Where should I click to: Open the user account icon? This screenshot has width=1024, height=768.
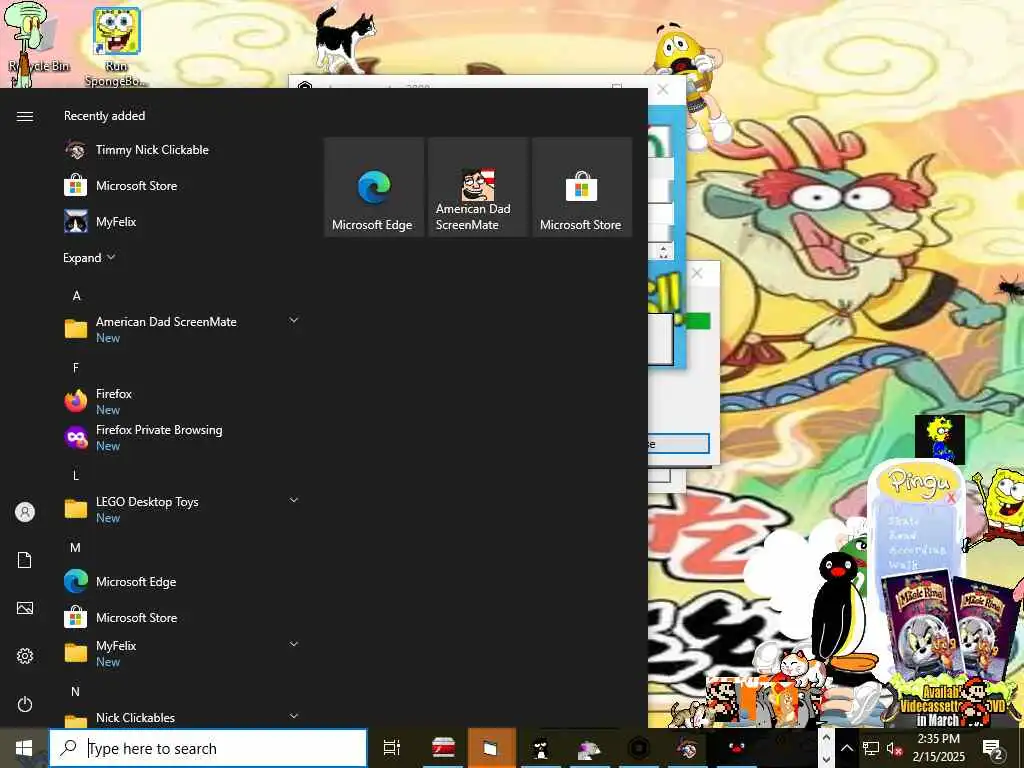(25, 512)
